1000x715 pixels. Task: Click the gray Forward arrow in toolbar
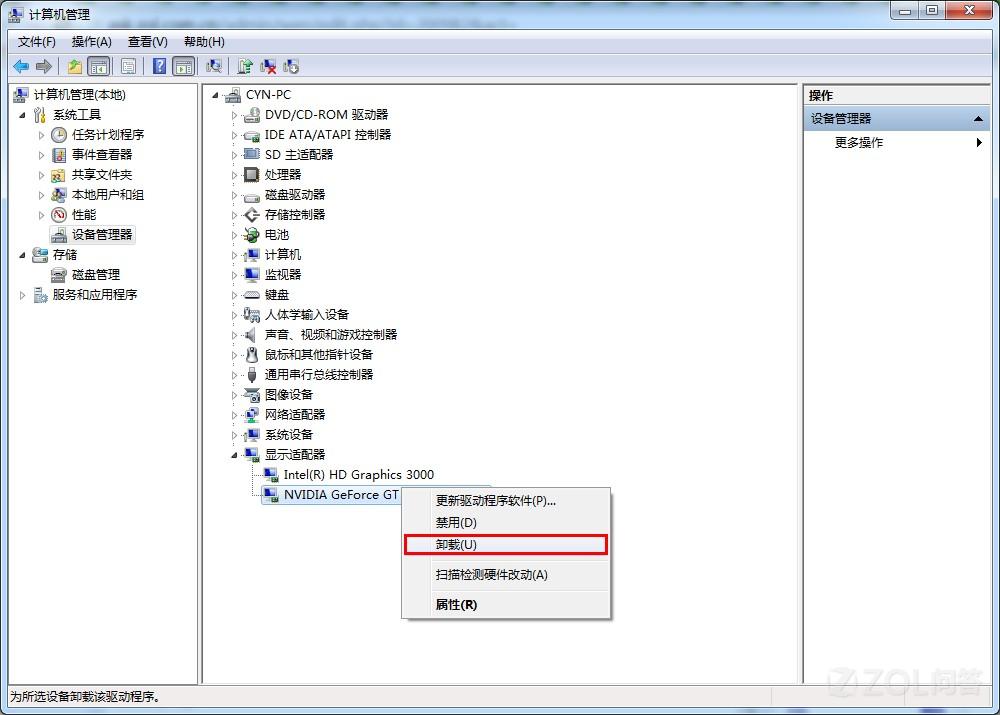(43, 66)
